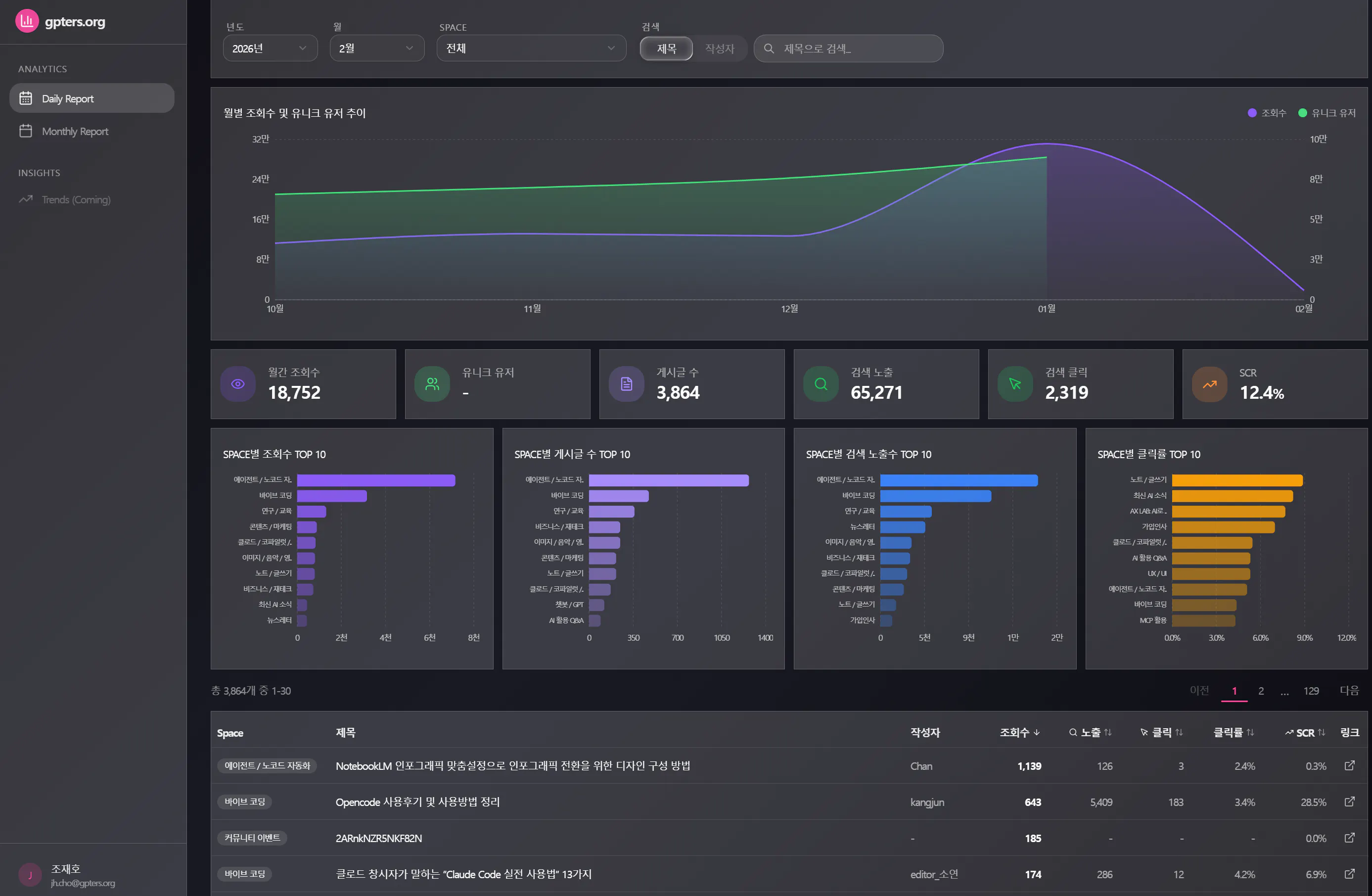Open external link for 2ARnkNZR5NKF82N row
1372x896 pixels.
(1350, 837)
